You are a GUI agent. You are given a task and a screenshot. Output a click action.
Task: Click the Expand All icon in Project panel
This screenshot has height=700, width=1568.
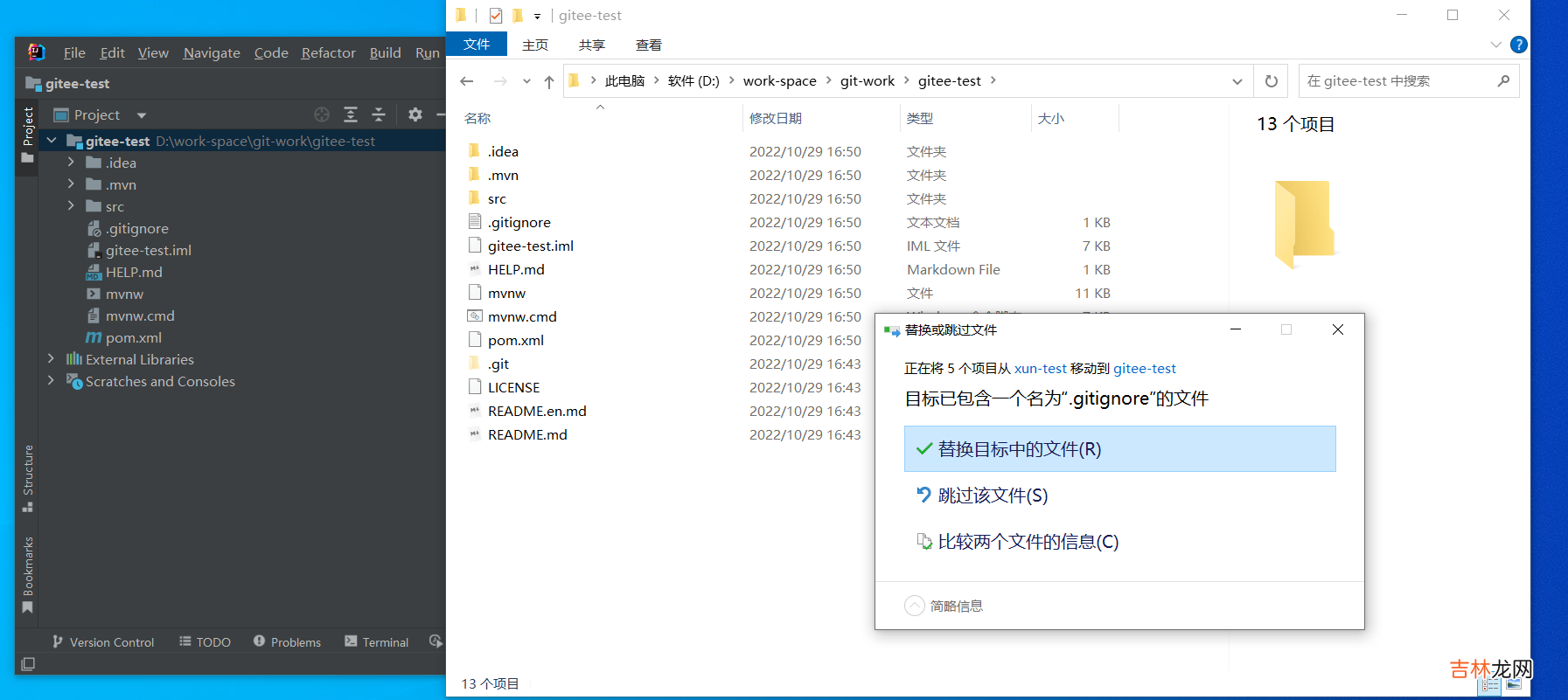[x=351, y=114]
